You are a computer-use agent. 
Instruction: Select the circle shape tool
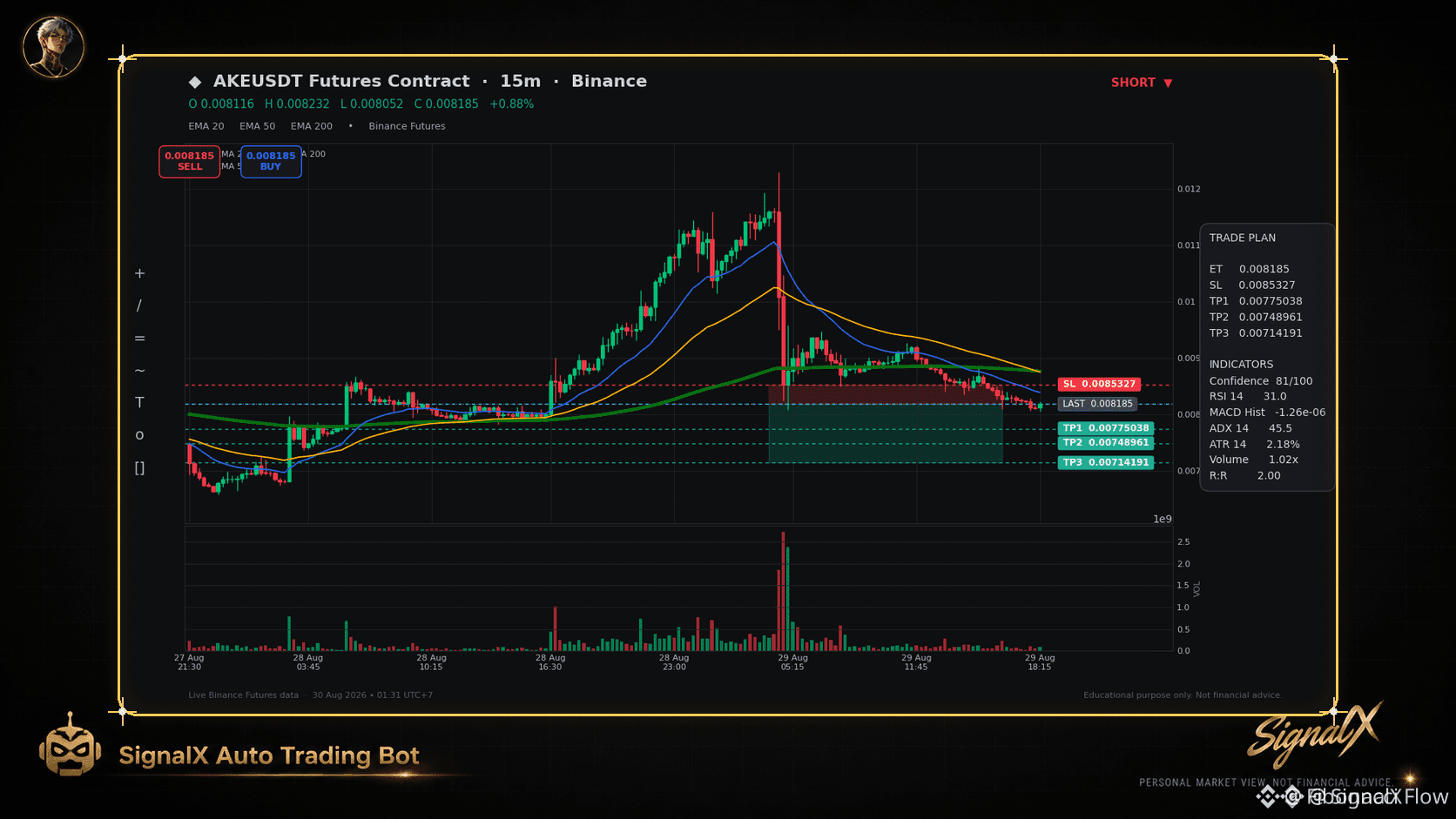tap(139, 435)
